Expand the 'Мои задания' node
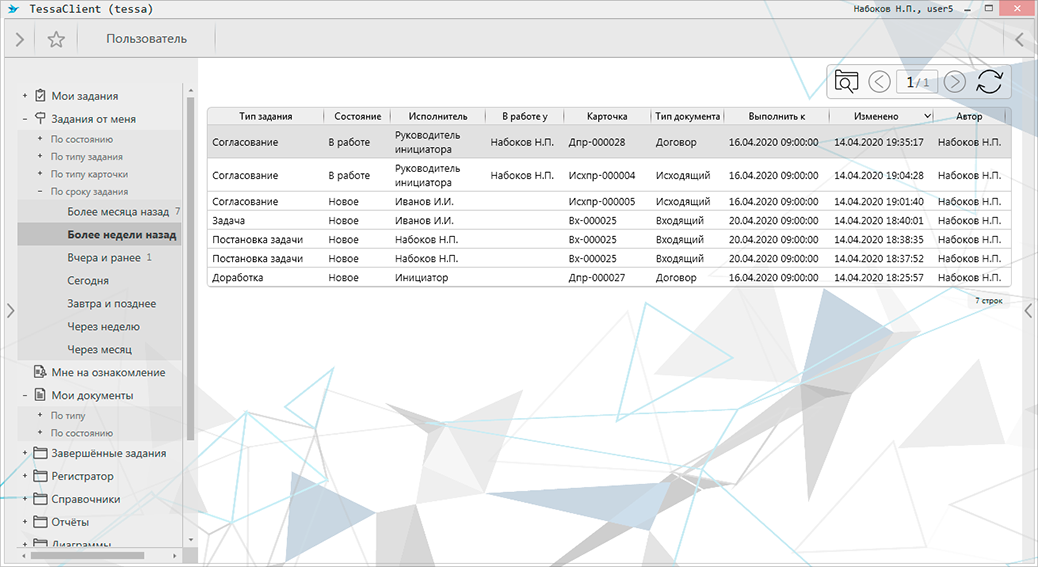Screen dimensions: 1038x567 [24, 96]
